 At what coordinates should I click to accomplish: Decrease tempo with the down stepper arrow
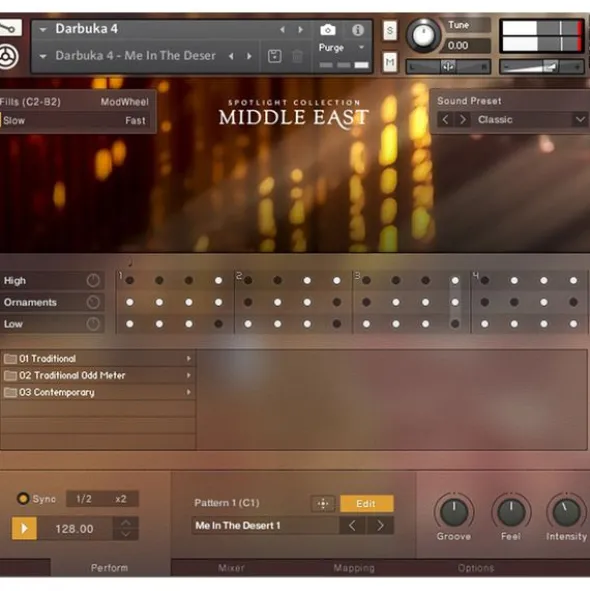[126, 534]
